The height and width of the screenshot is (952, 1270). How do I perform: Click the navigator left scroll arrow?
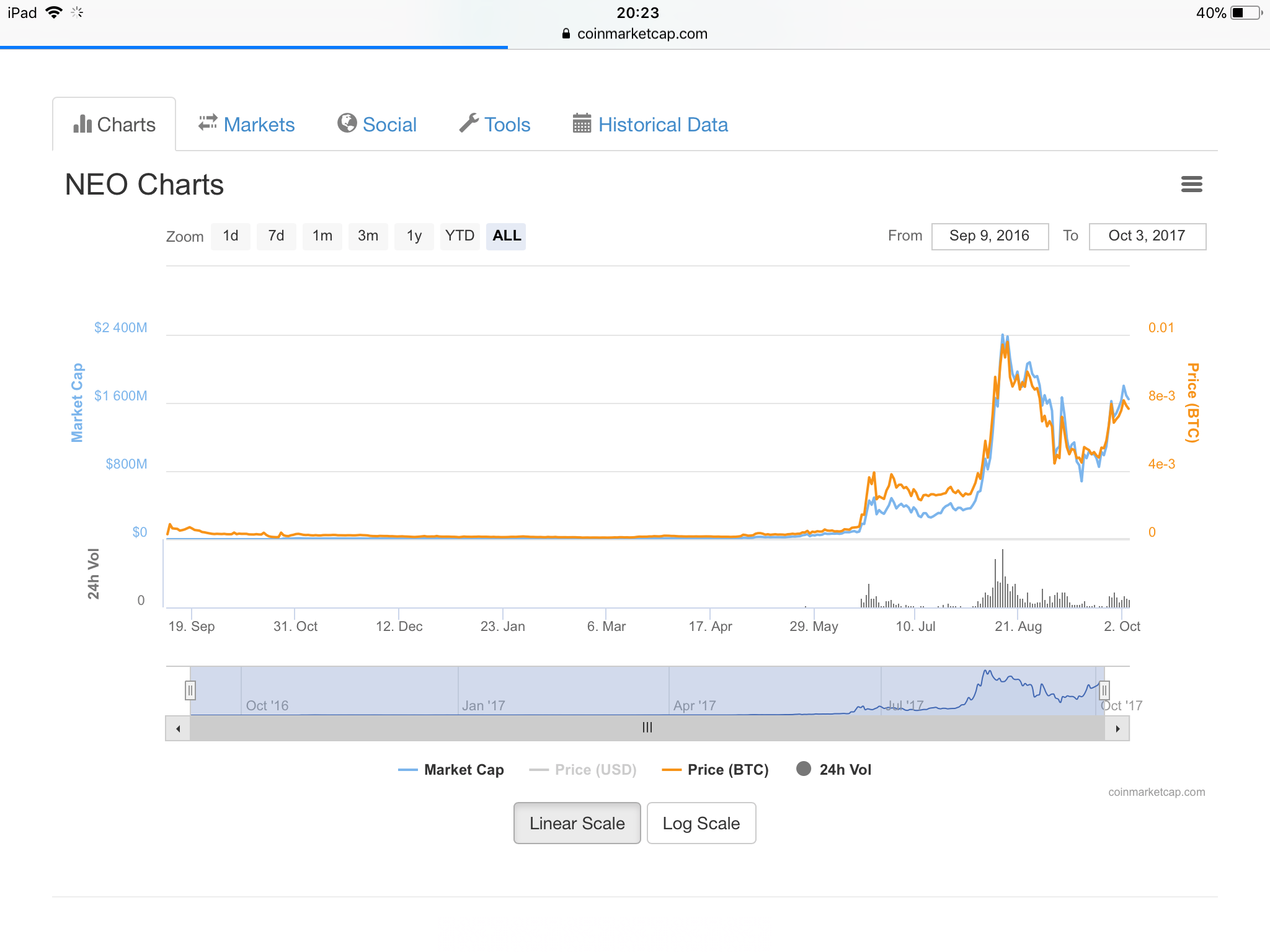[x=178, y=728]
